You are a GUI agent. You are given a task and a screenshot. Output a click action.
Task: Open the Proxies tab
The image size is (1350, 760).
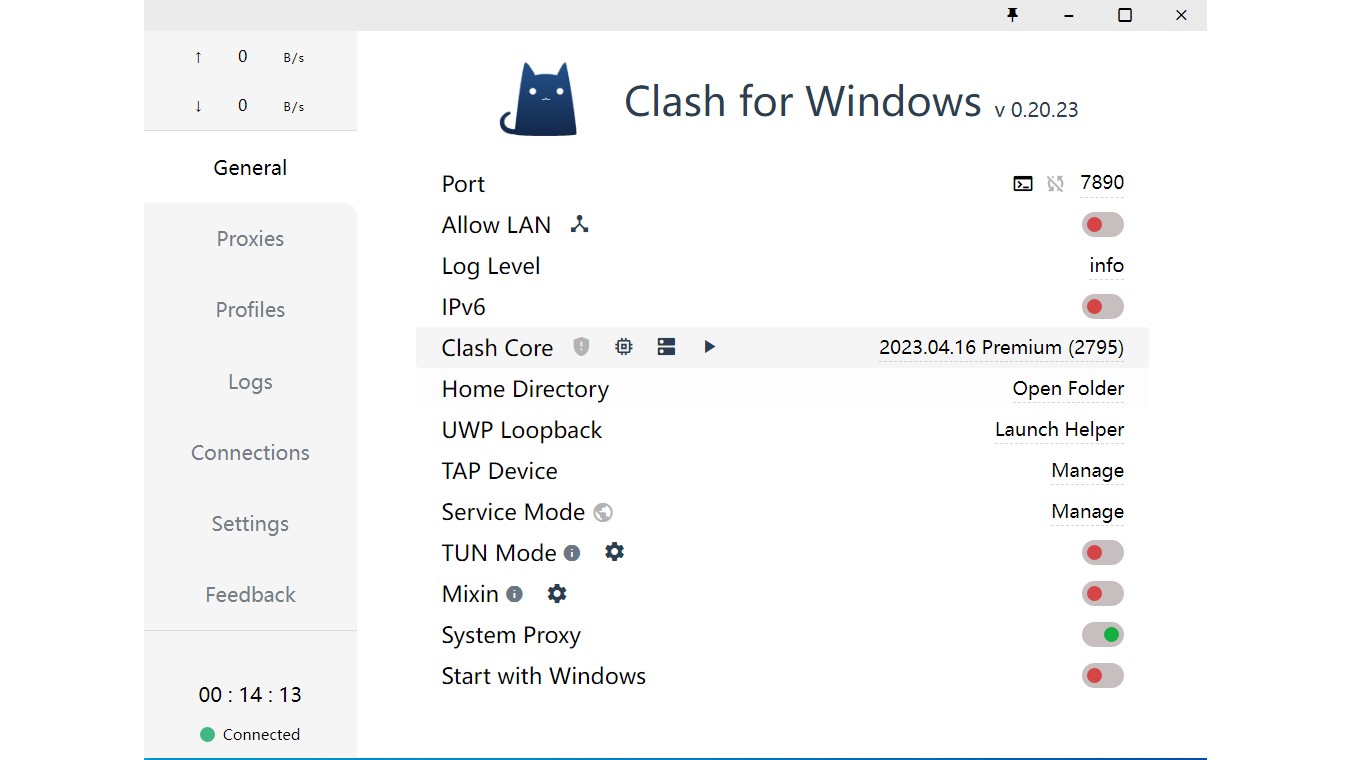click(250, 238)
